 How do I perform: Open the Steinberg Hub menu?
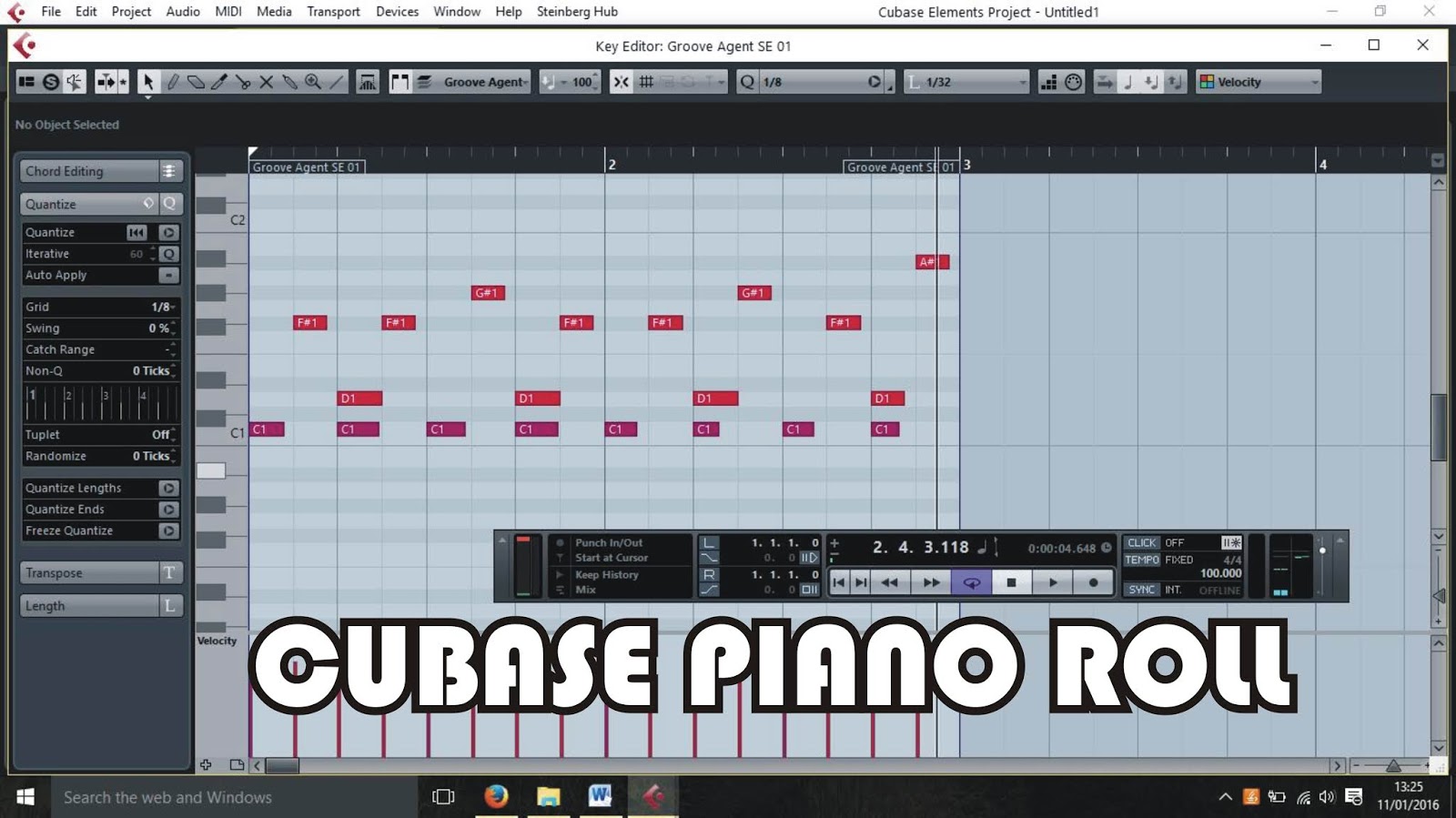coord(577,12)
